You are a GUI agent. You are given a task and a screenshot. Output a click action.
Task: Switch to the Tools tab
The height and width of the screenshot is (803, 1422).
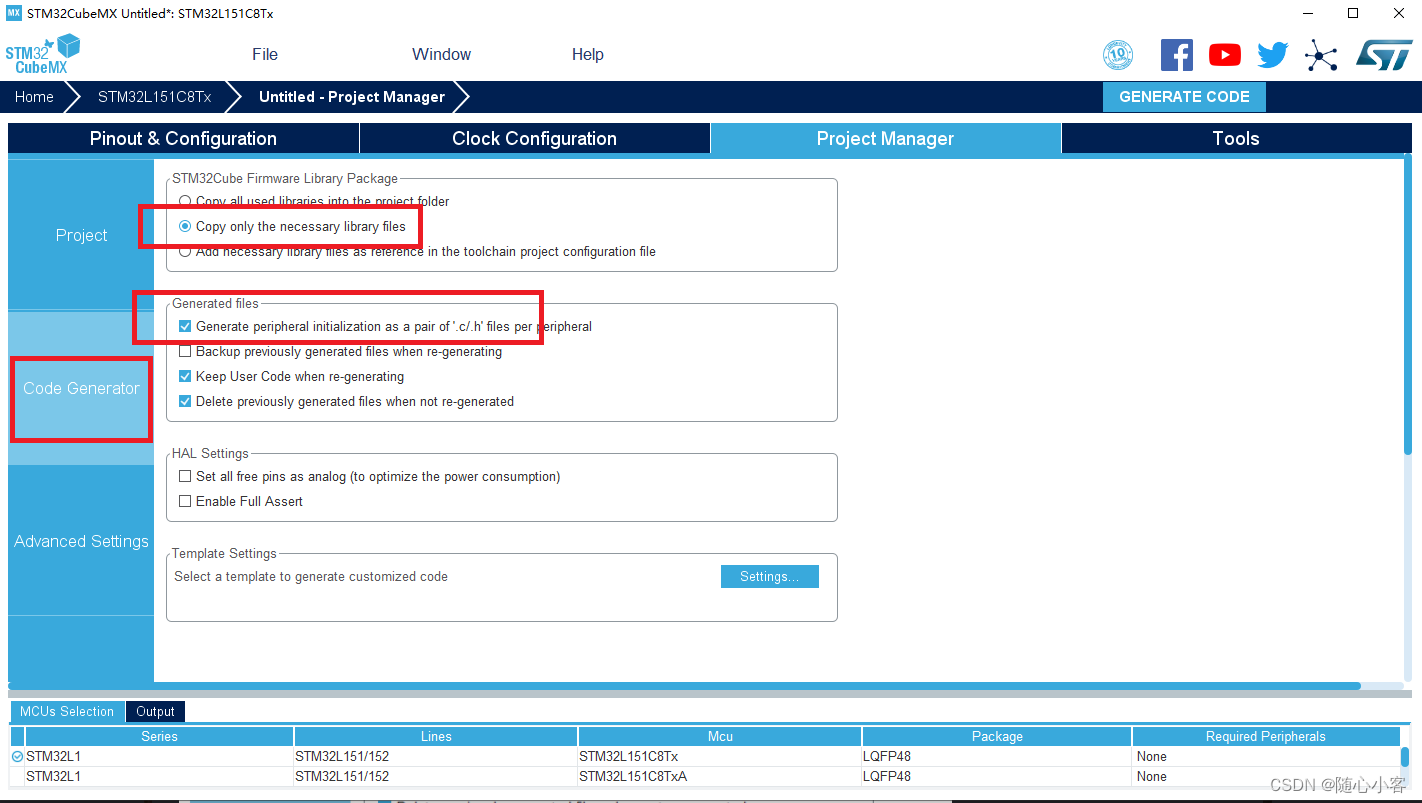tap(1236, 138)
